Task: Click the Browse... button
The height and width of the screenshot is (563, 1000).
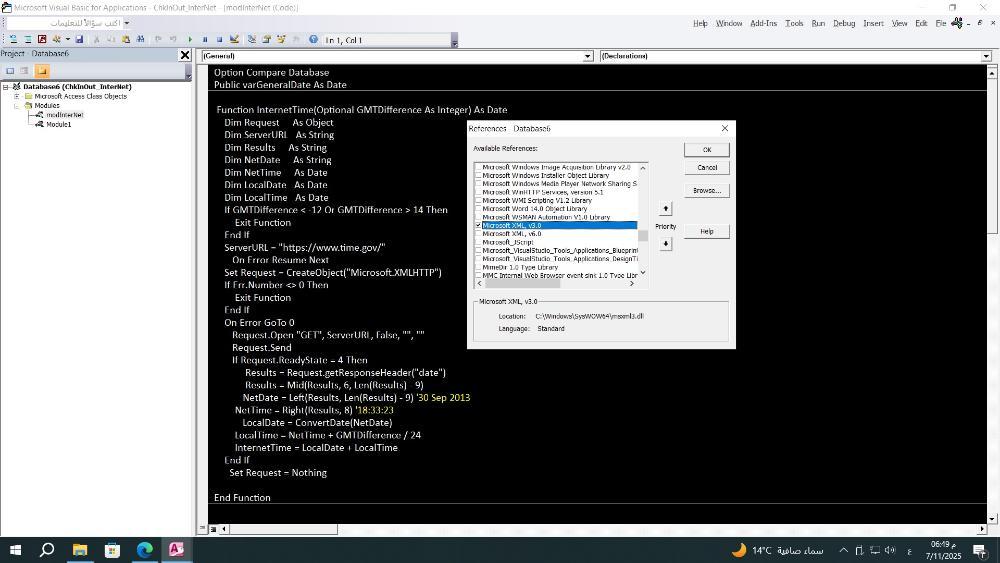Action: (706, 190)
